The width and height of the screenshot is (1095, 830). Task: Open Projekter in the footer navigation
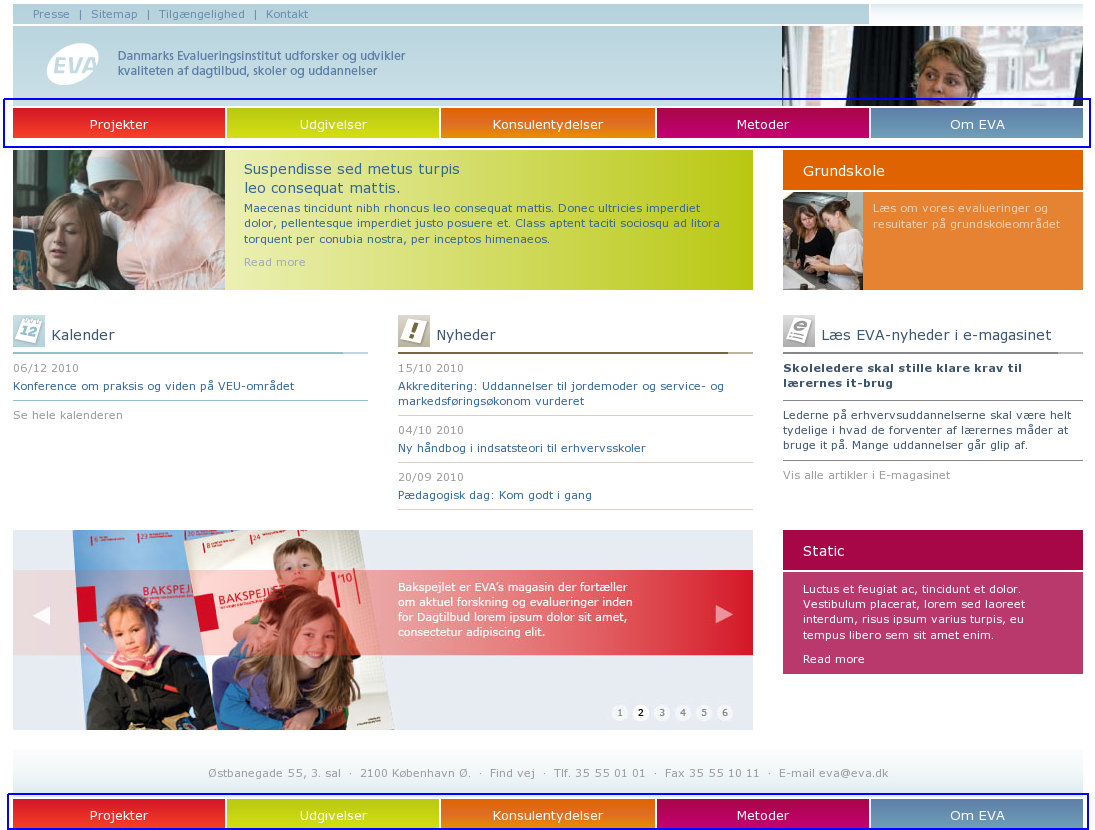[119, 815]
